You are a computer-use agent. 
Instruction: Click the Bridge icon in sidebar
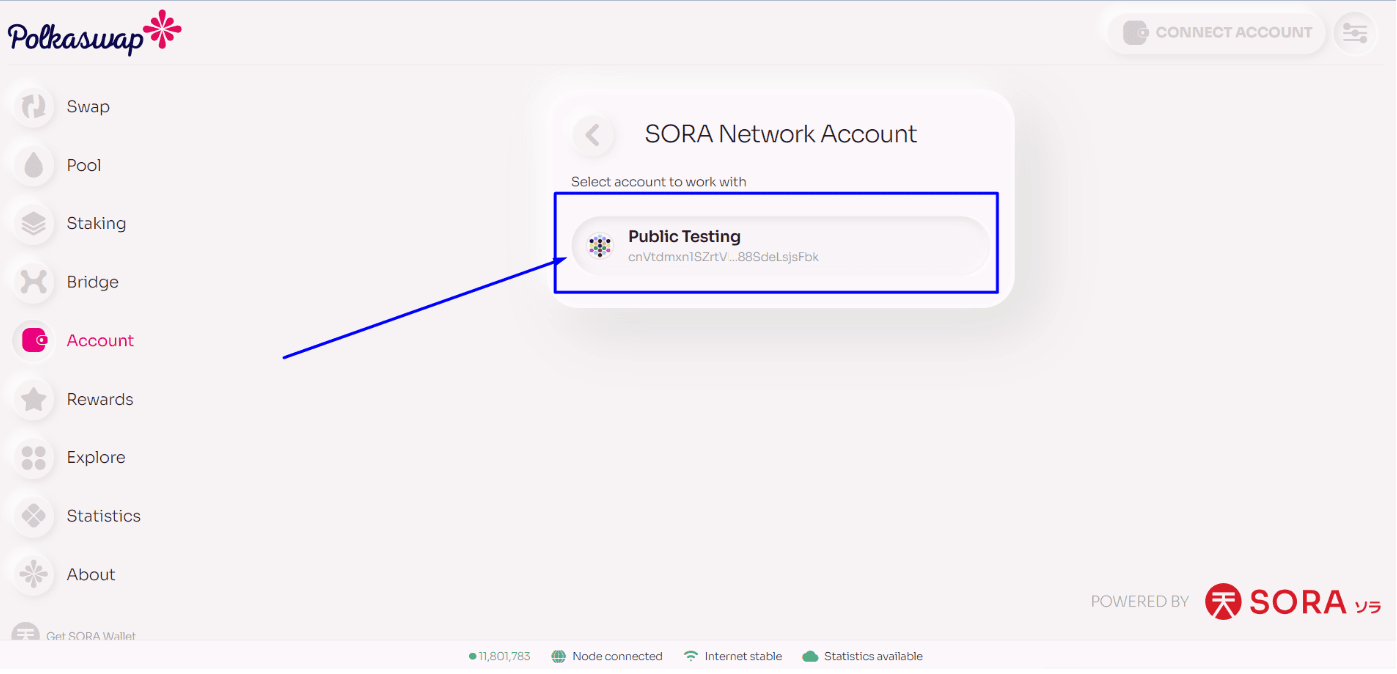coord(34,282)
